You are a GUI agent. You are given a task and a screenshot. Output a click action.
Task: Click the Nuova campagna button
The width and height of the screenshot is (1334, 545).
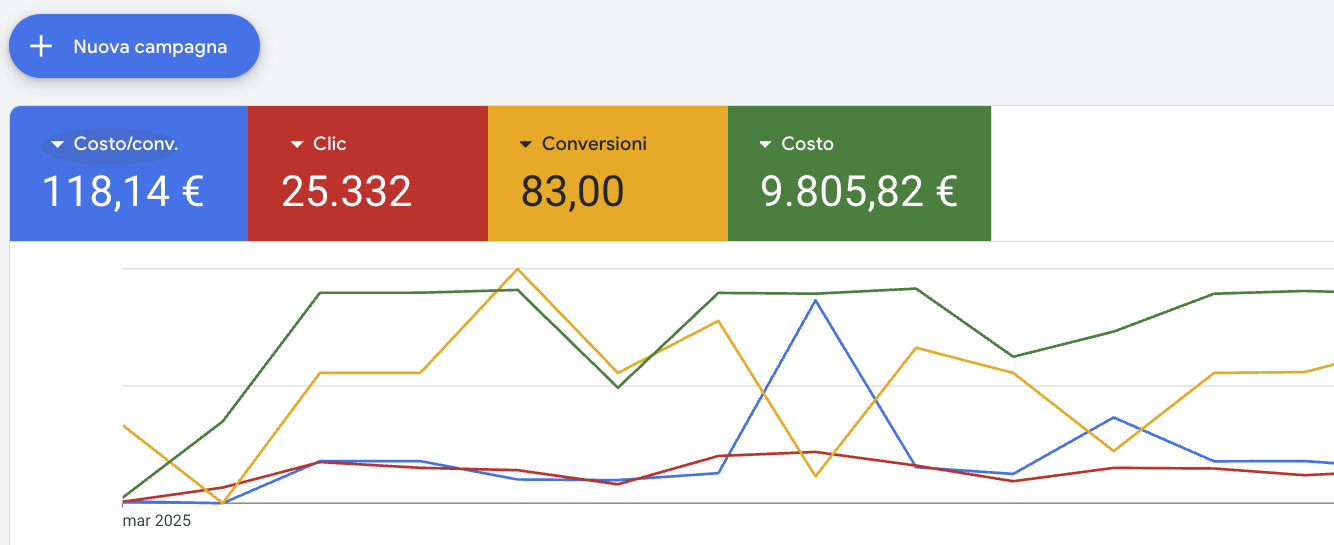134,46
